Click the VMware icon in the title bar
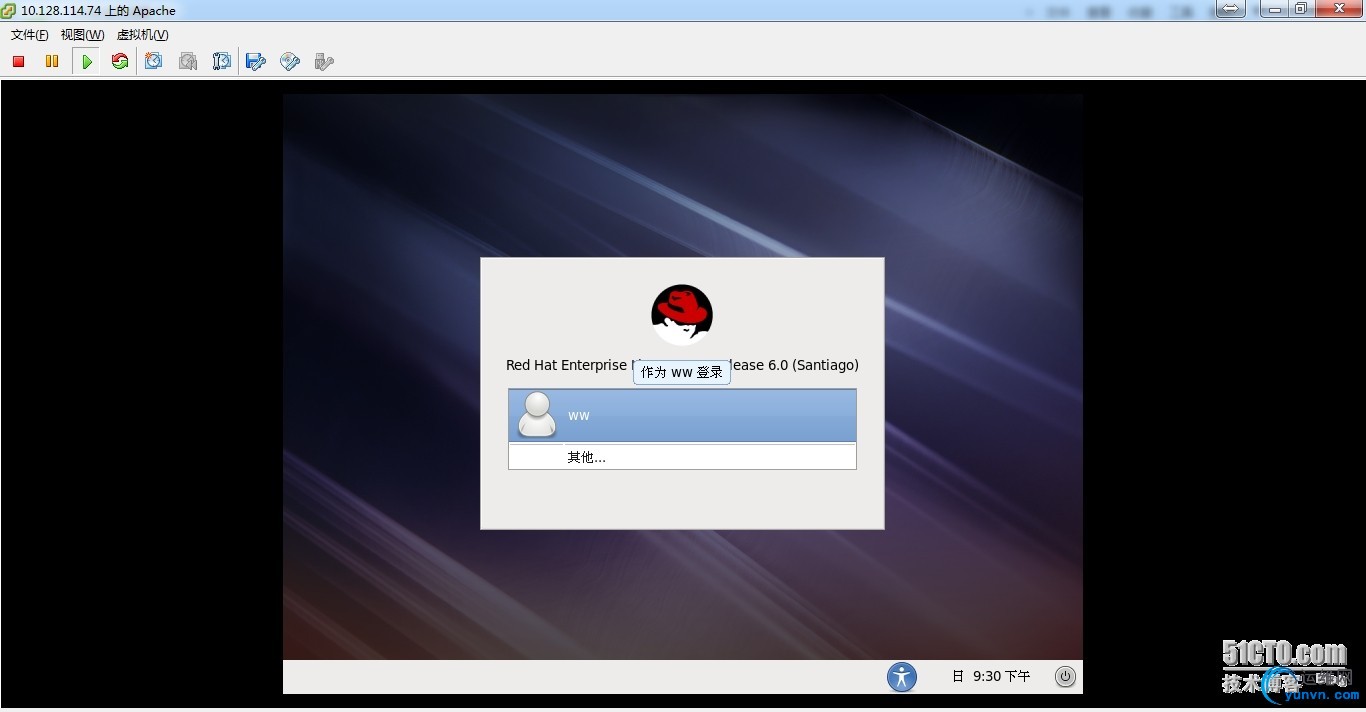The width and height of the screenshot is (1366, 712). coord(9,10)
